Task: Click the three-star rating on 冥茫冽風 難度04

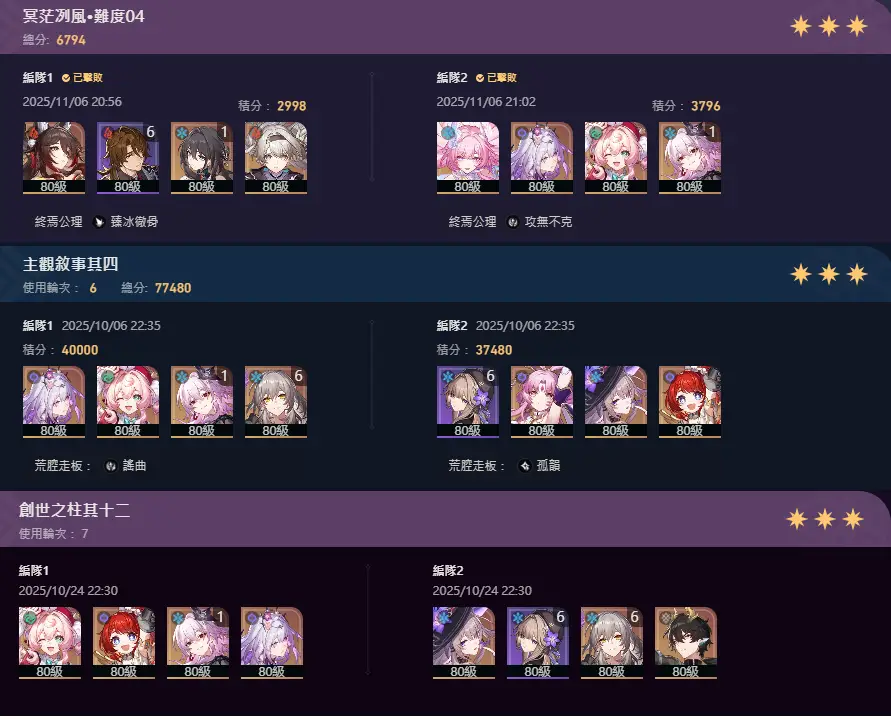Action: (828, 26)
